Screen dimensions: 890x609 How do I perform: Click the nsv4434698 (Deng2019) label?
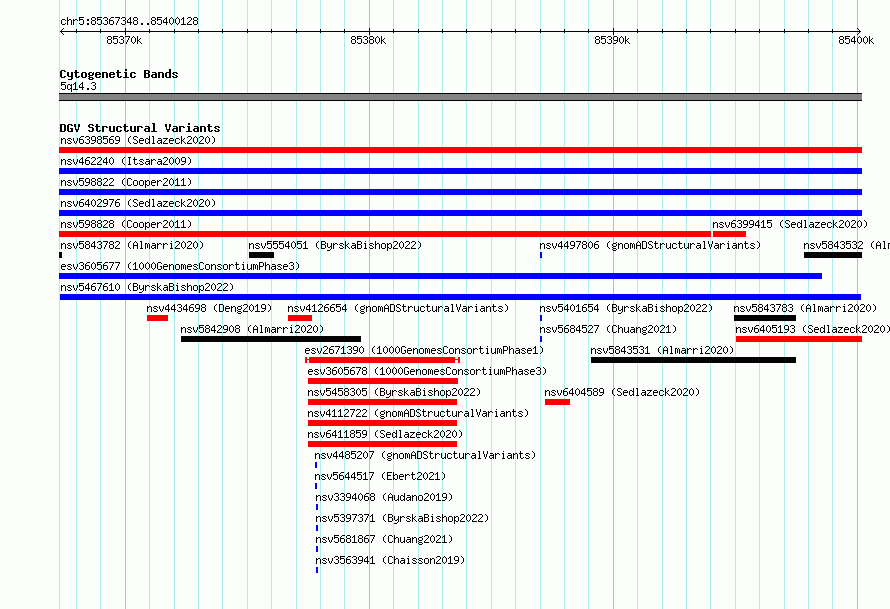point(209,308)
